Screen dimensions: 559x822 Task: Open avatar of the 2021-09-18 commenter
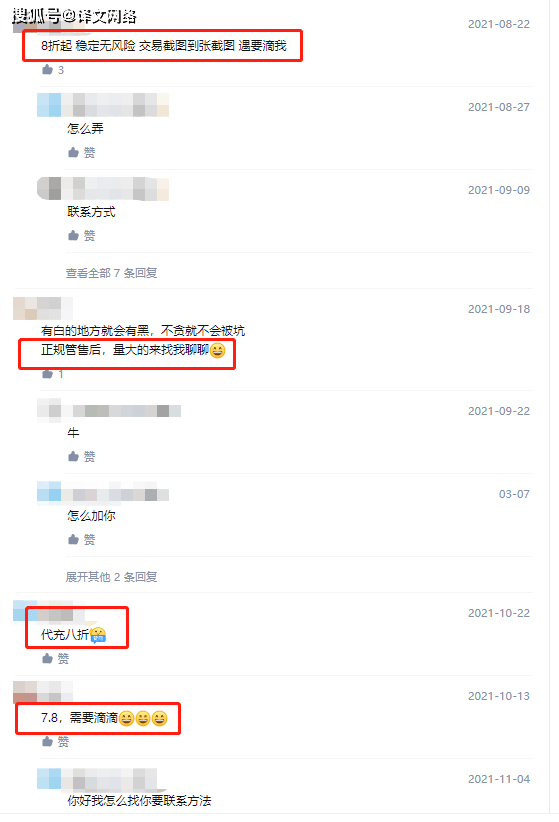tap(25, 308)
